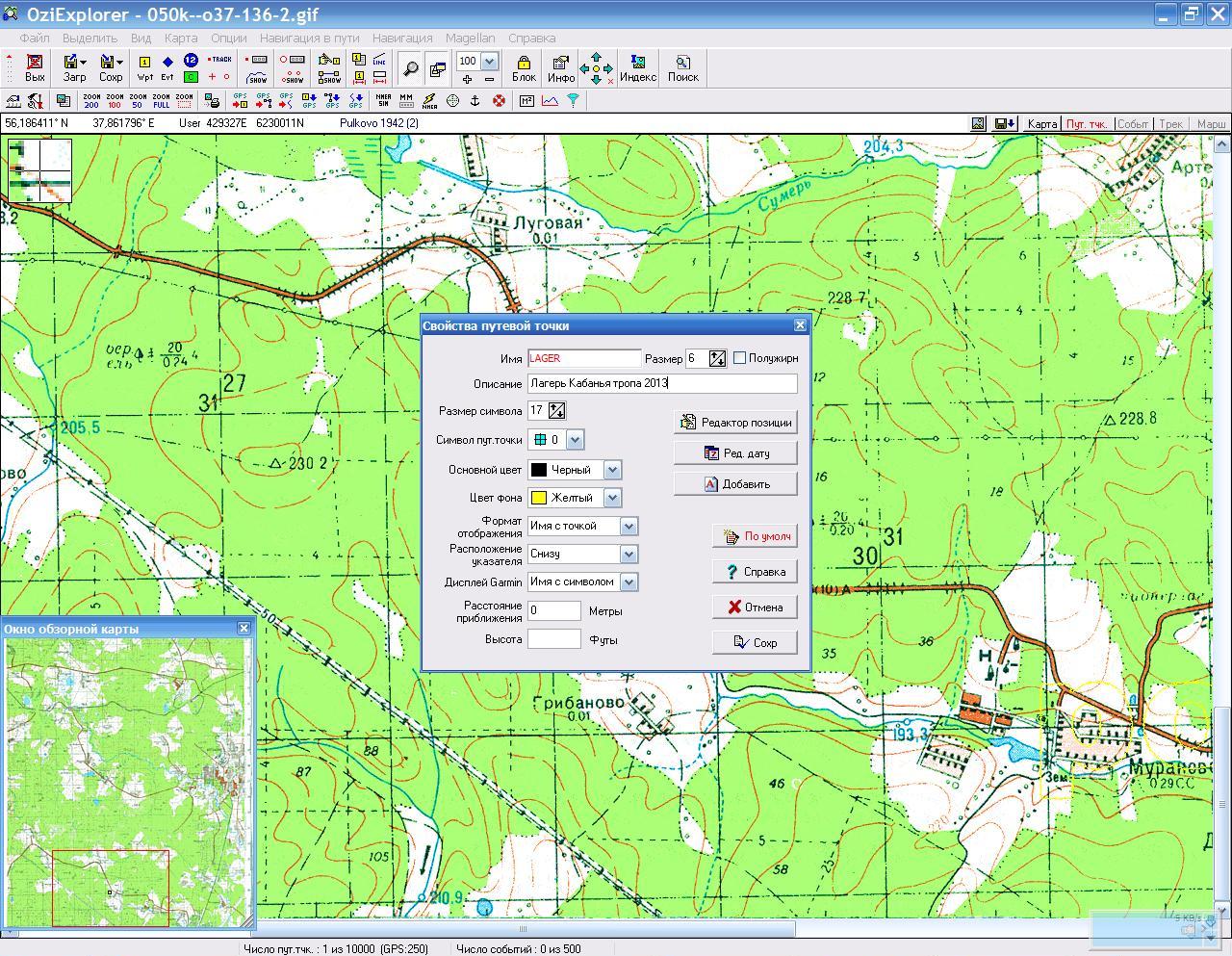Click the cyan funnel filter icon
This screenshot has width=1232, height=956.
tap(573, 100)
